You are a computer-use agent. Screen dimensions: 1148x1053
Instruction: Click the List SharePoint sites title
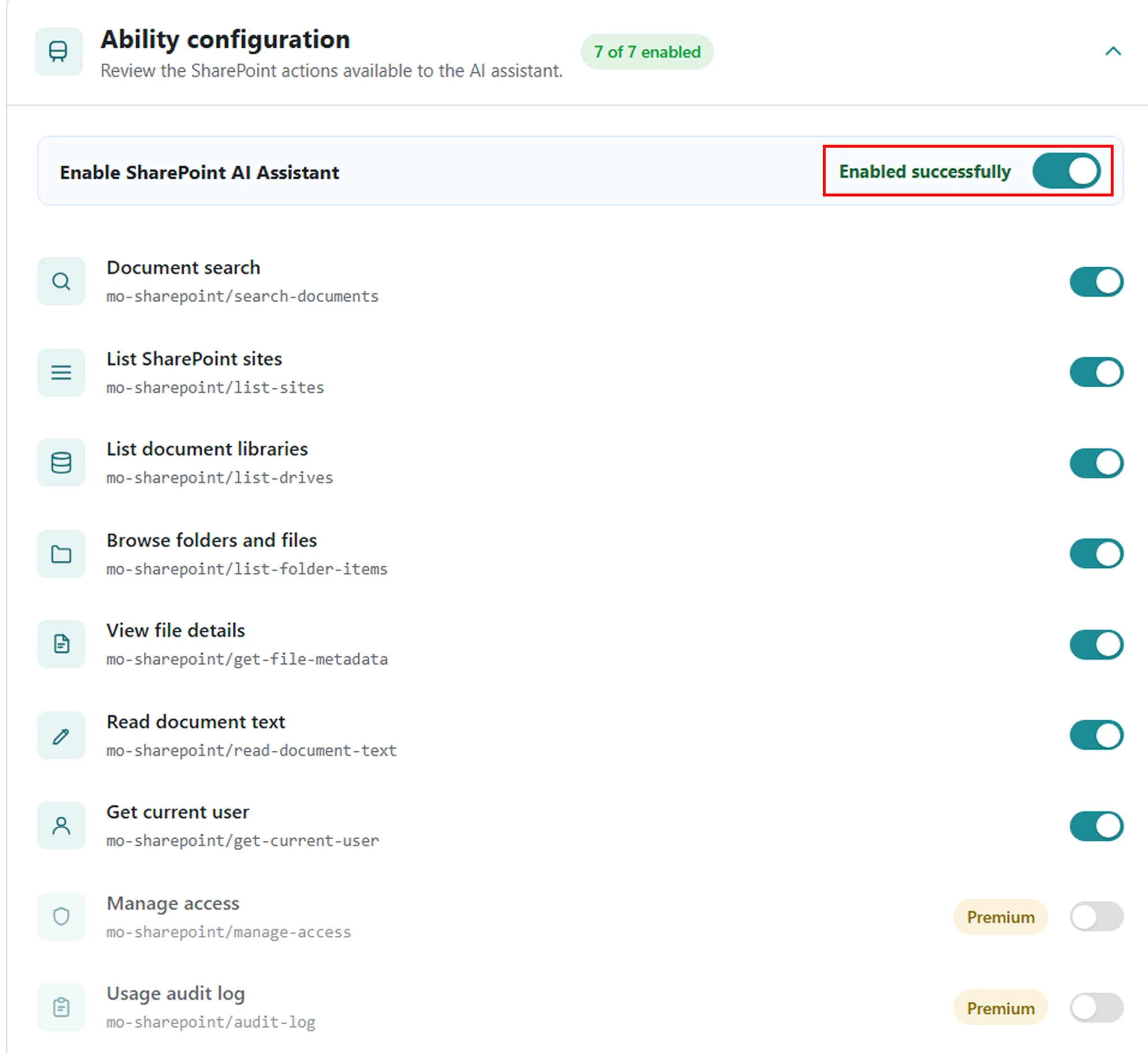click(194, 359)
